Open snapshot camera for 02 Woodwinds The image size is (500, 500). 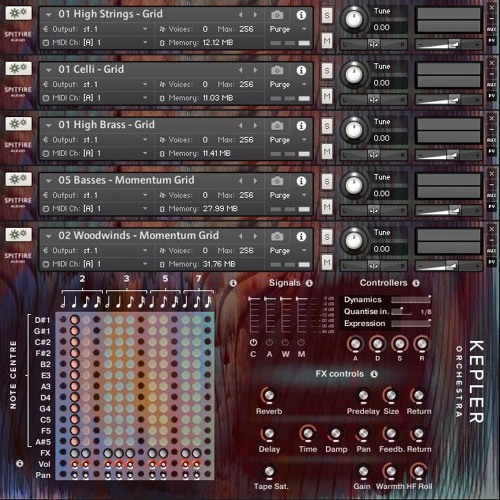[x=277, y=236]
